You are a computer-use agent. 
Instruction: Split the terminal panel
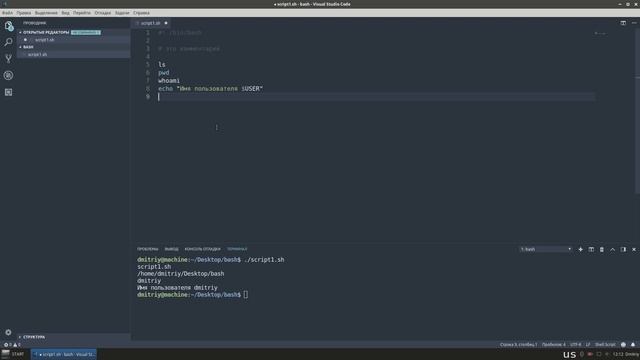coord(591,249)
